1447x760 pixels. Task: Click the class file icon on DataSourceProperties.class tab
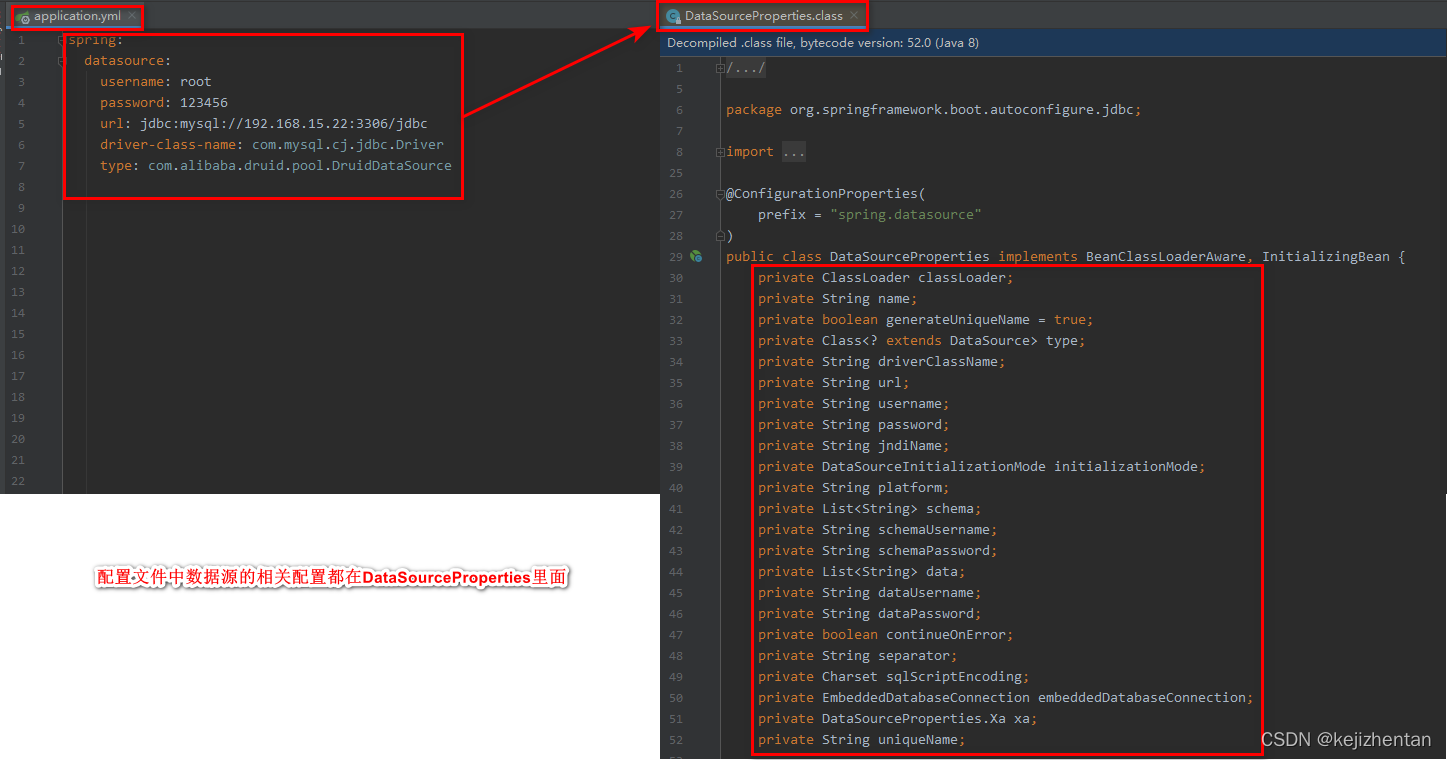(674, 16)
